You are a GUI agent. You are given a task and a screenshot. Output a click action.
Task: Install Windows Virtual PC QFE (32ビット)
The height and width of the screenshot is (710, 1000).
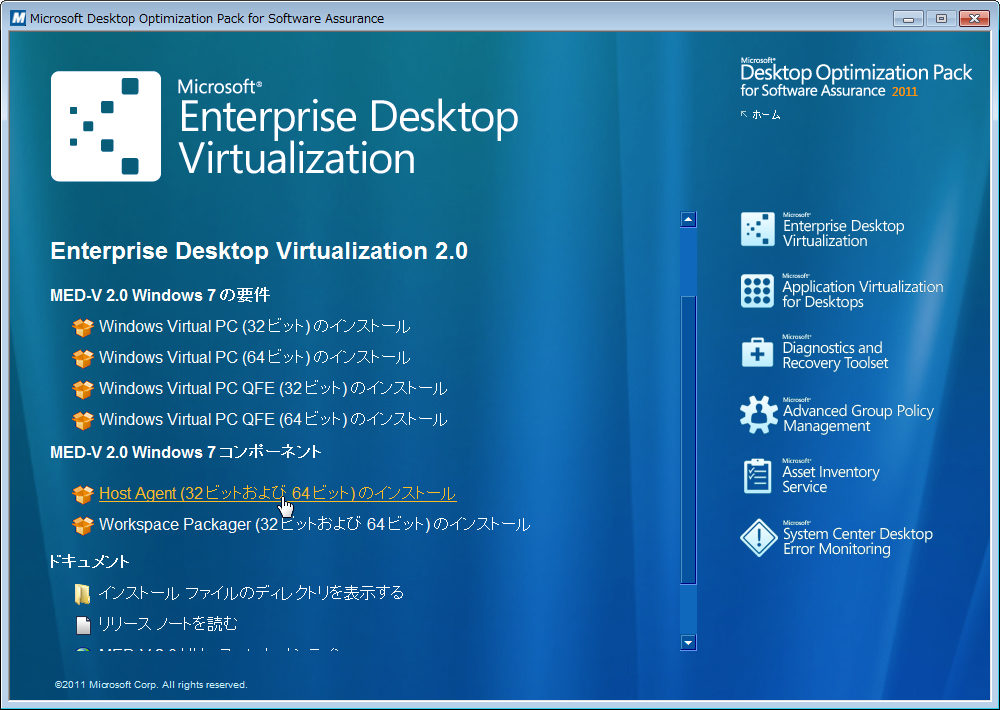click(273, 388)
